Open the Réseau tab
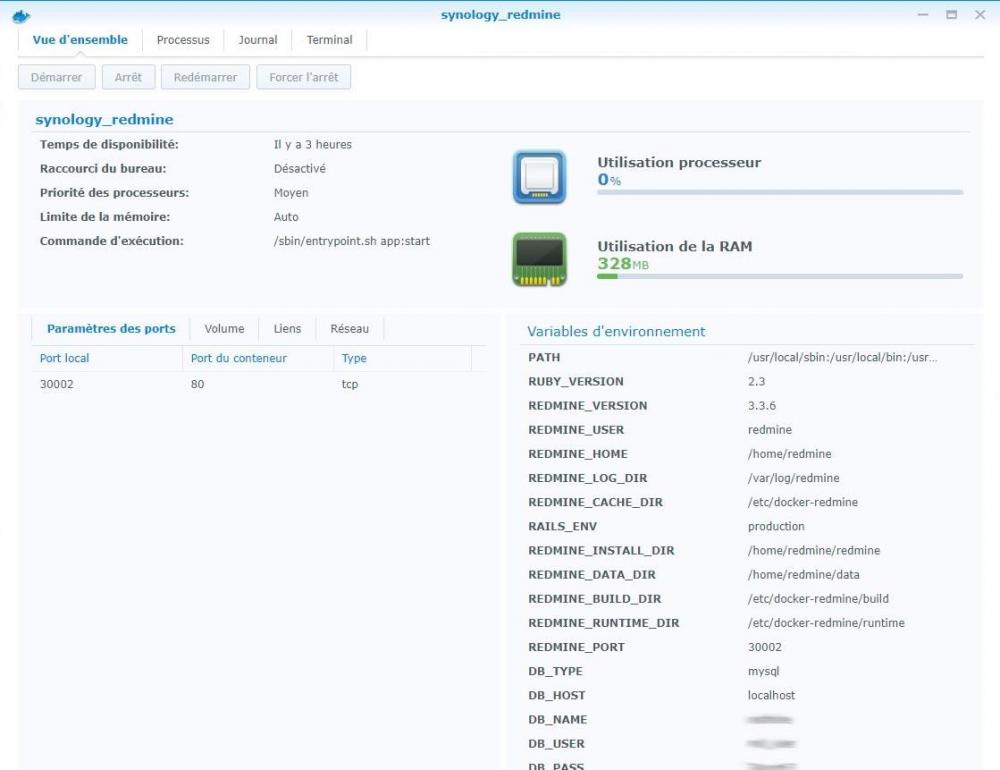This screenshot has width=1000, height=770. tap(349, 329)
